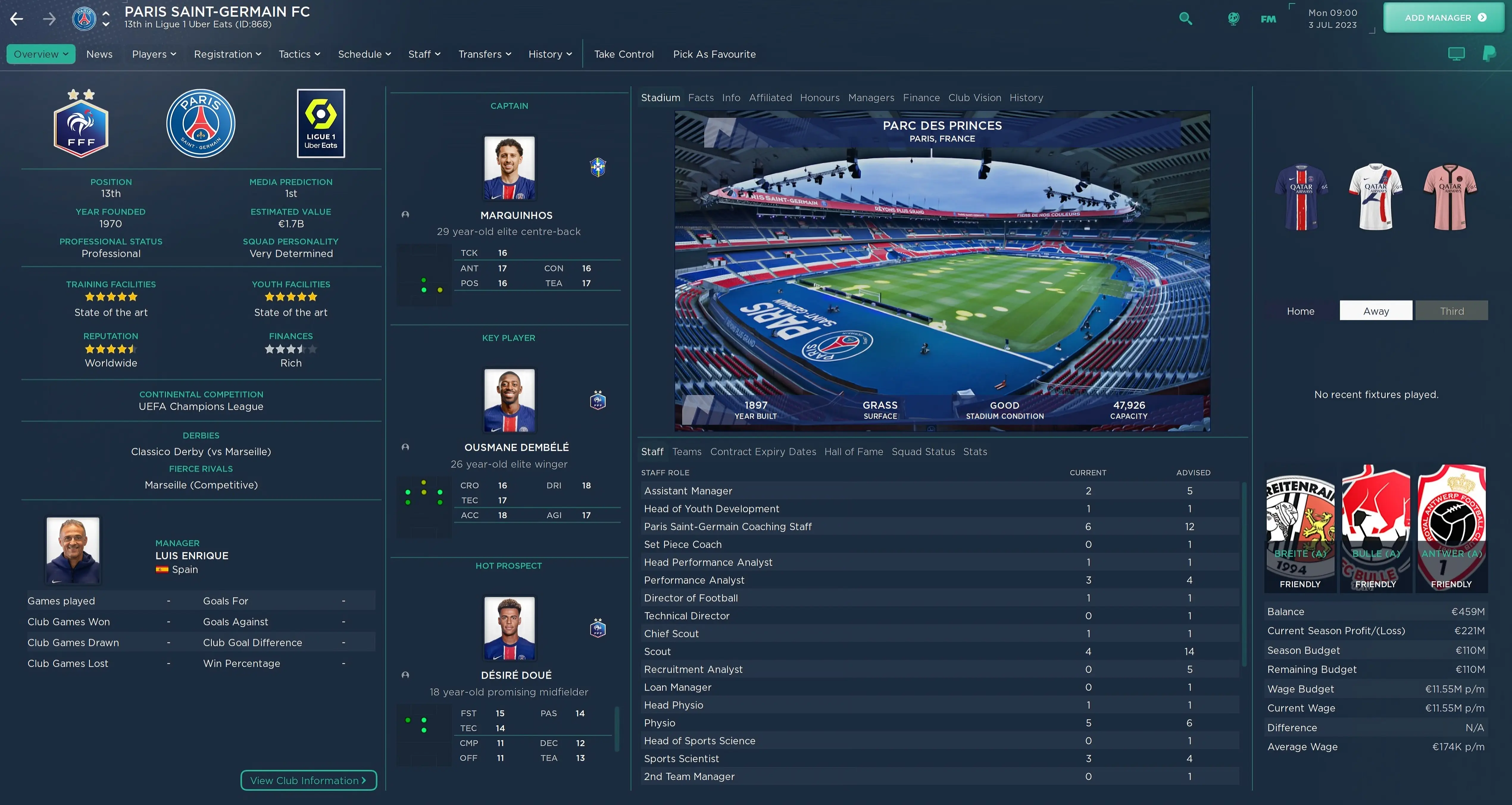Open the FFF federation crest
Screen dimensions: 1512x805
pos(81,123)
